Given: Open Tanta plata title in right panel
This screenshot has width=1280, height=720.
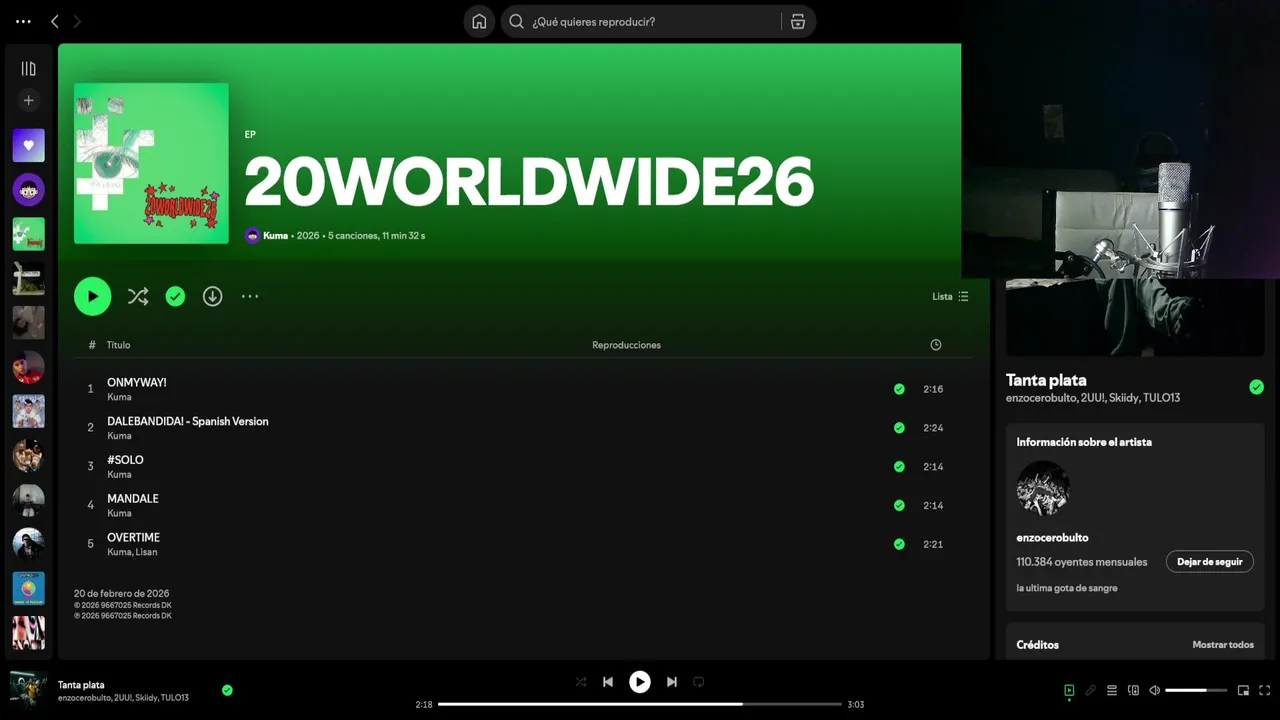Looking at the screenshot, I should (x=1046, y=380).
